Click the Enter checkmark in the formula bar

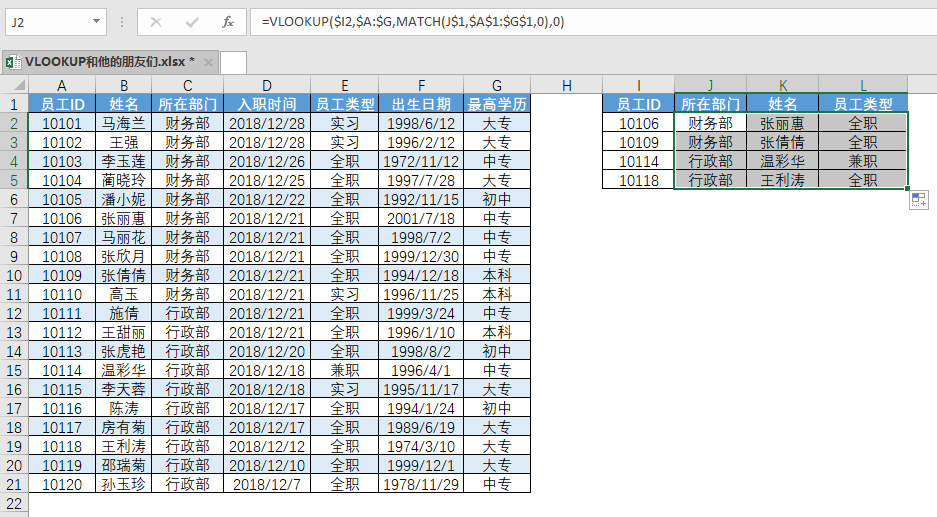click(192, 21)
